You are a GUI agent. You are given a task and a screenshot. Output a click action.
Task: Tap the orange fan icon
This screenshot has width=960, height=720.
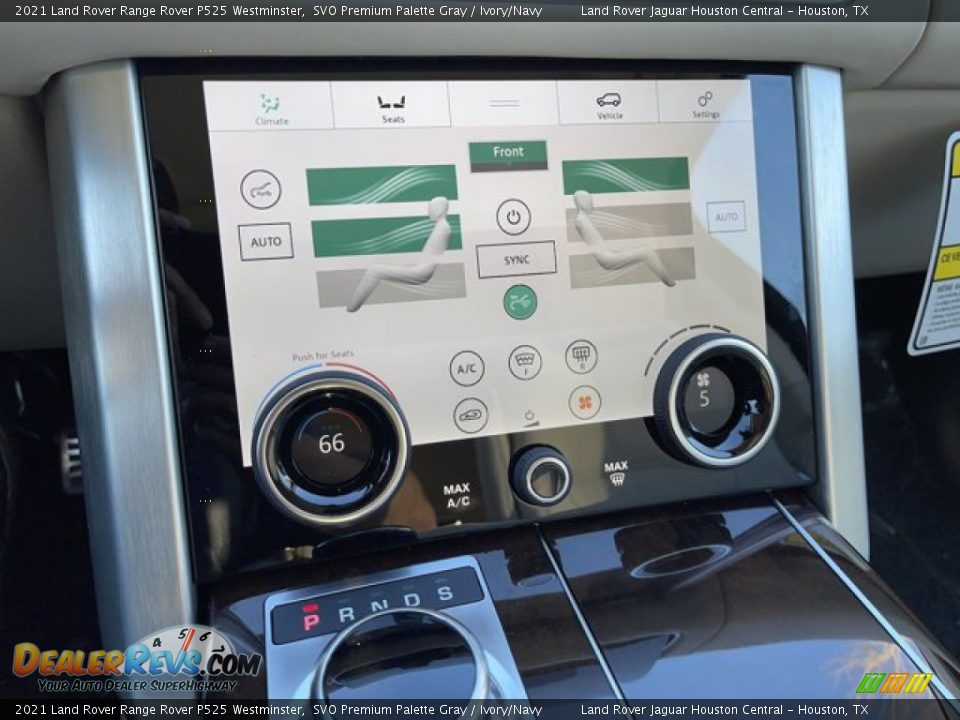pyautogui.click(x=585, y=402)
